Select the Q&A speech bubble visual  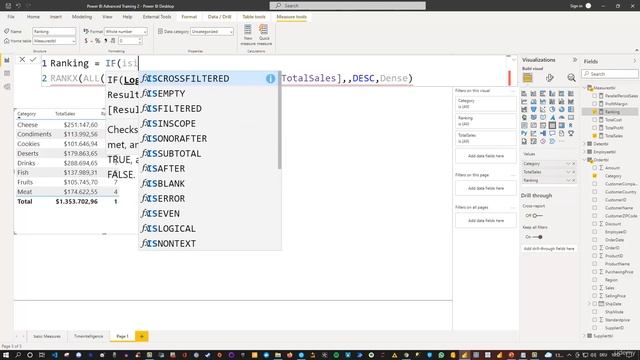tap(552, 133)
